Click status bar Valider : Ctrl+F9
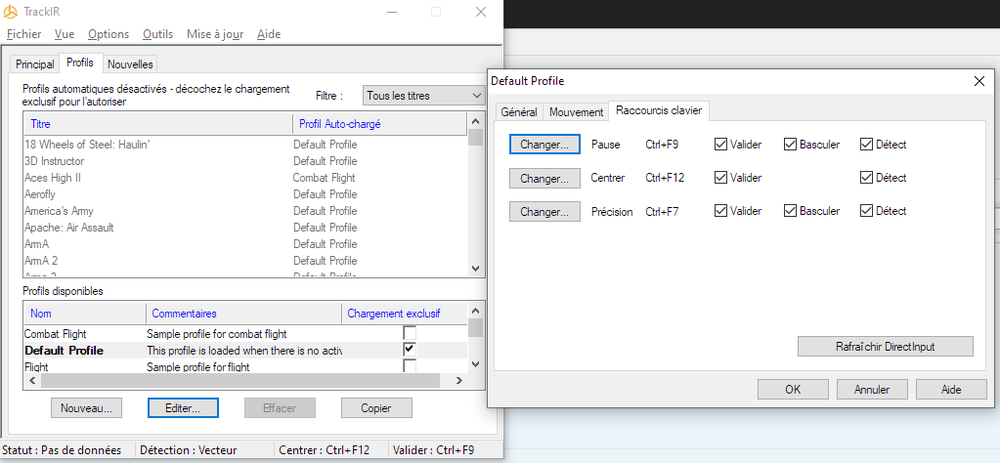The image size is (1000, 463). tap(434, 450)
